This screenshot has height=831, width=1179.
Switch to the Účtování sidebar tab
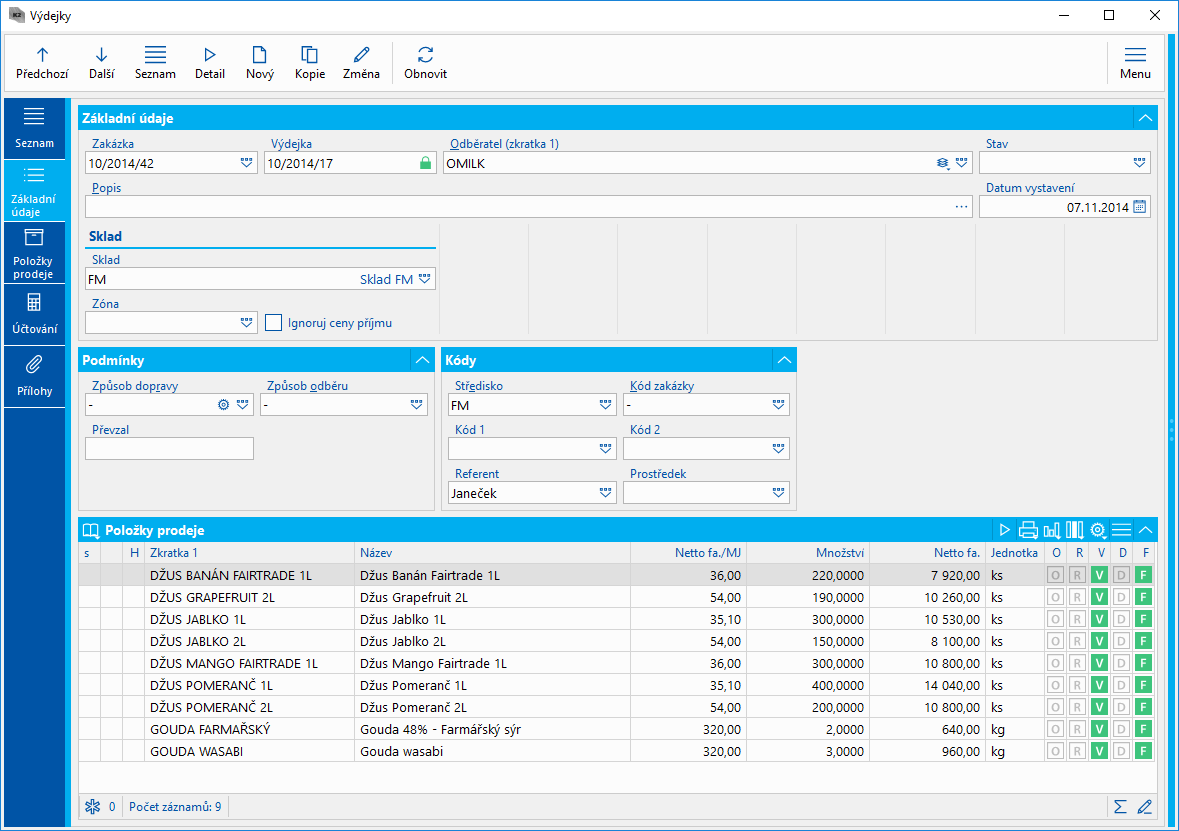click(34, 312)
